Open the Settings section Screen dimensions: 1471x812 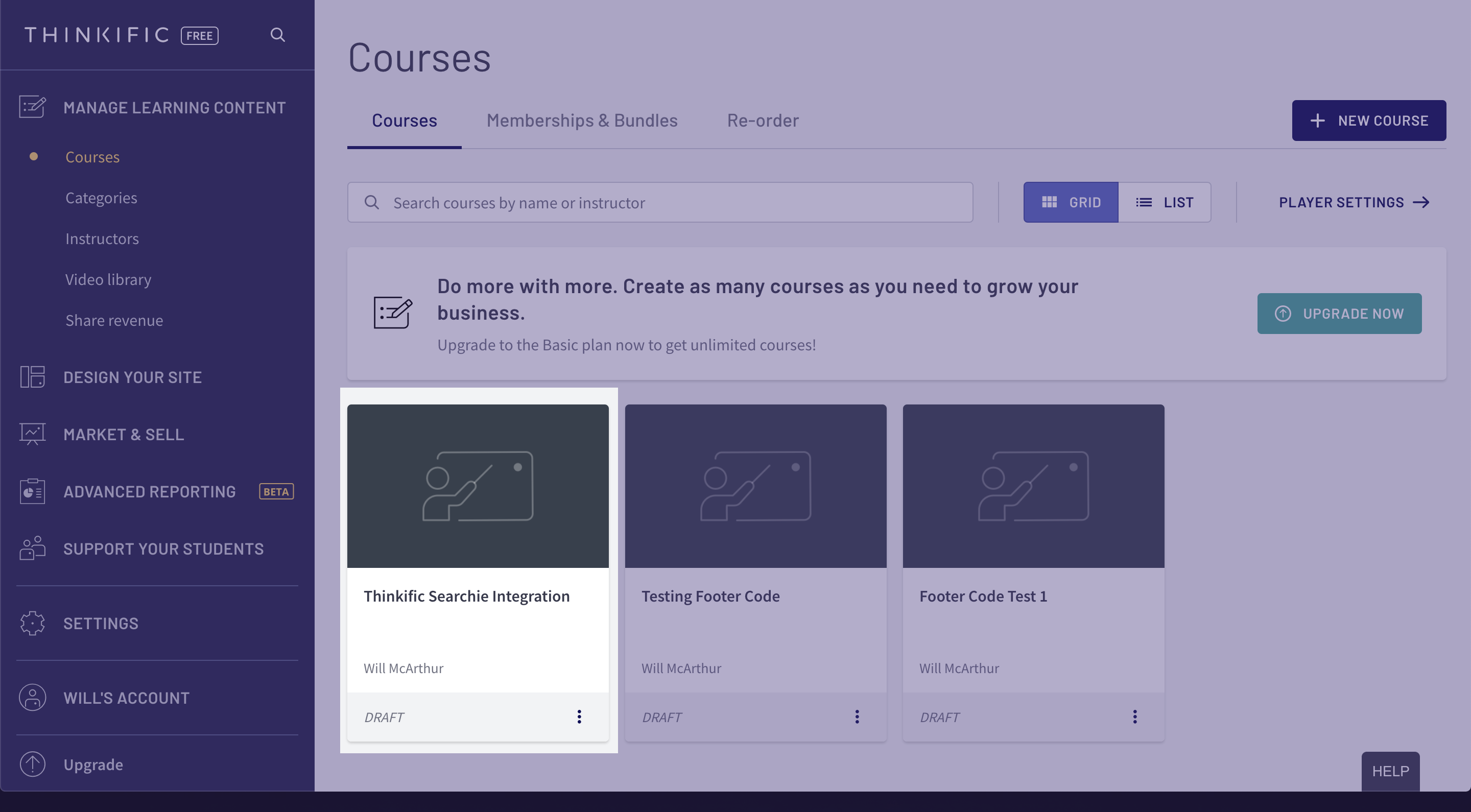[101, 623]
